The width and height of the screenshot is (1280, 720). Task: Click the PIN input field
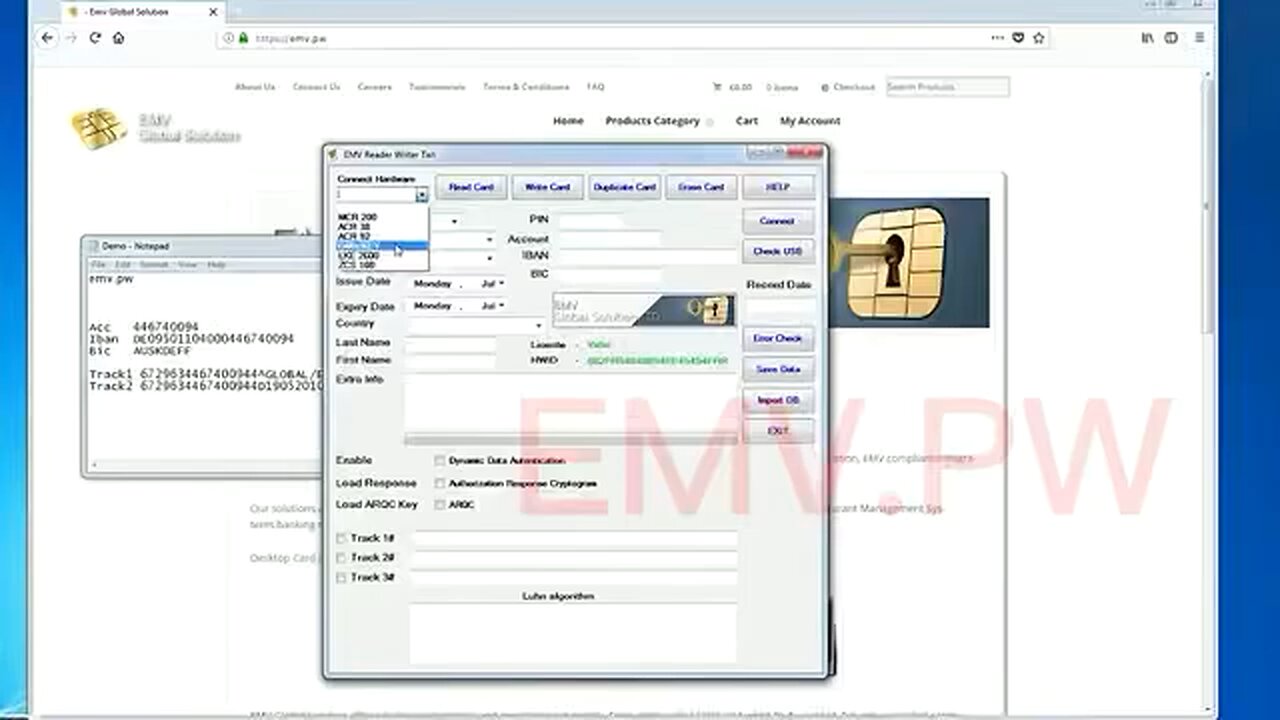coord(590,220)
